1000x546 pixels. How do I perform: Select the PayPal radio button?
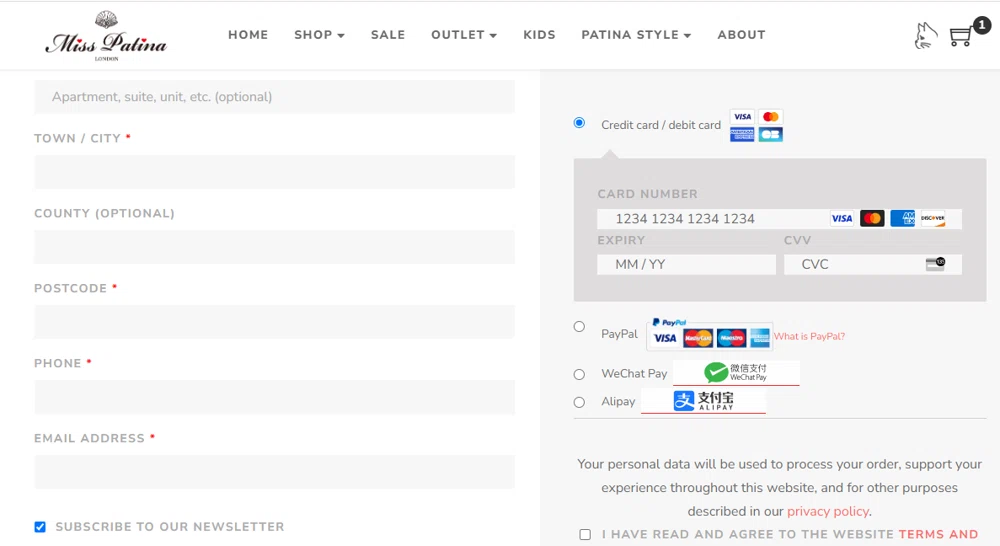[579, 327]
